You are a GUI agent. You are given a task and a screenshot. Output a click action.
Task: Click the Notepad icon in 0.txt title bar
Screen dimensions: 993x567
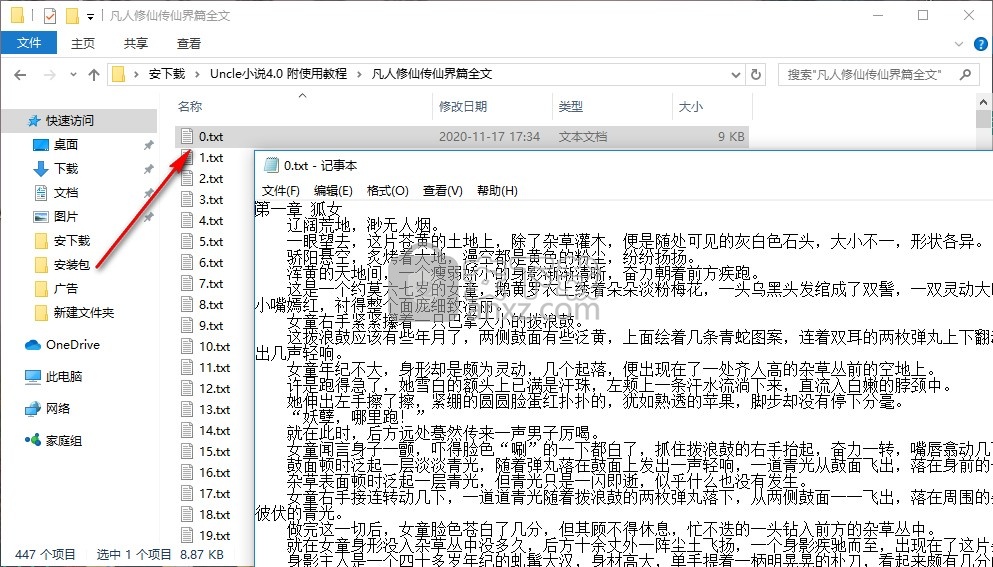[x=271, y=165]
